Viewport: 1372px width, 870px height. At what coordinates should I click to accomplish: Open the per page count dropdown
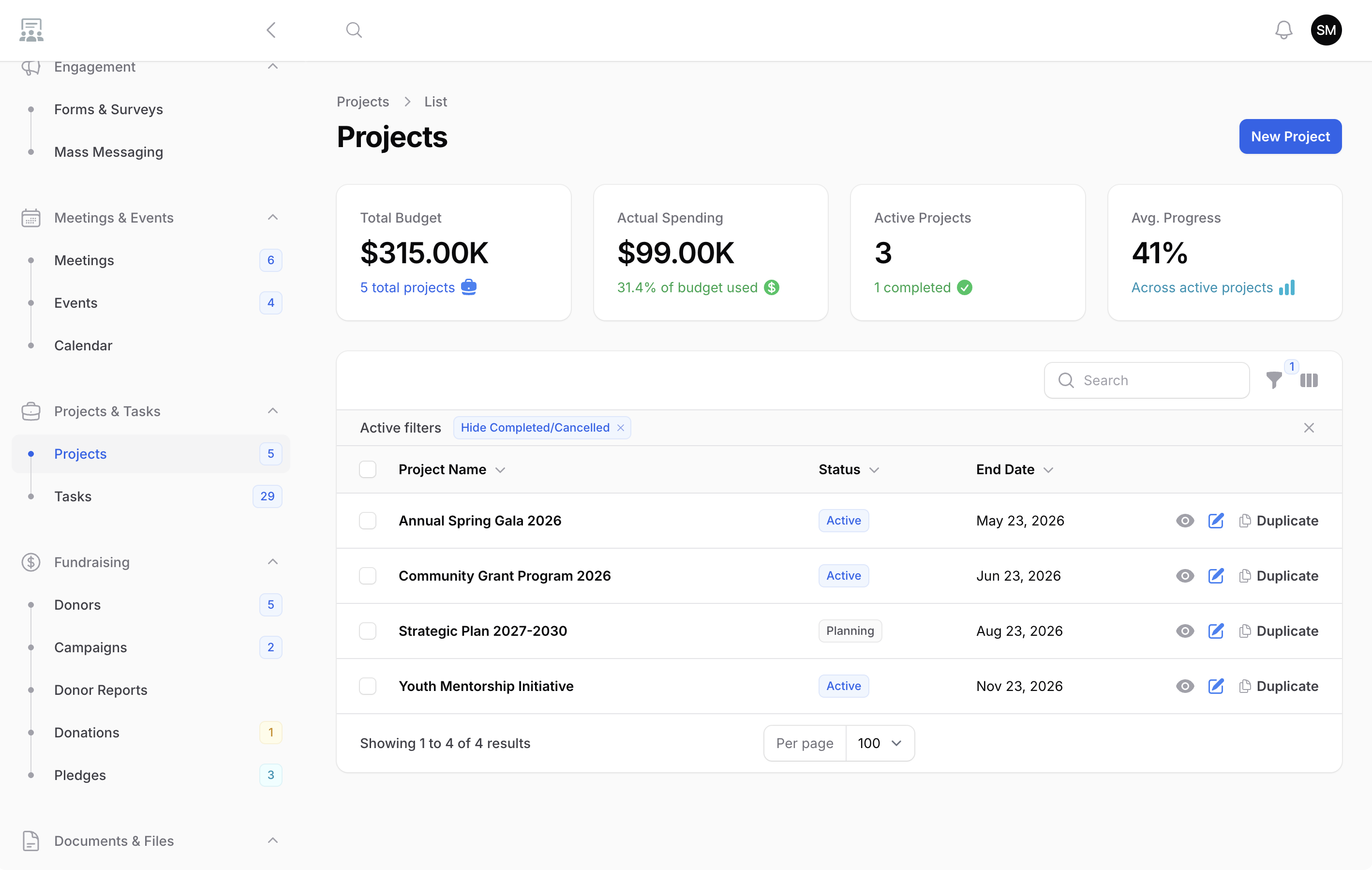879,743
